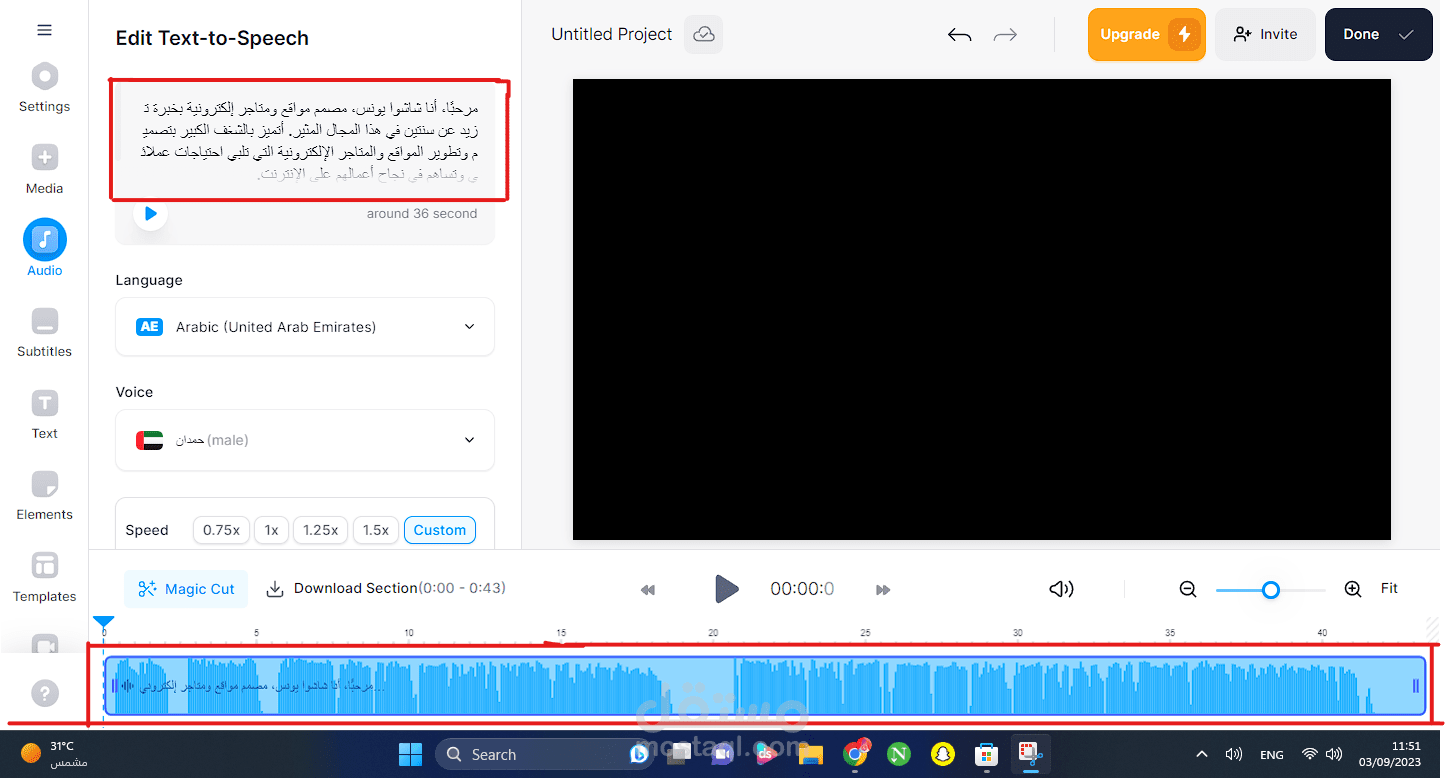Click the black video preview canvas
The height and width of the screenshot is (778, 1445).
coord(982,310)
